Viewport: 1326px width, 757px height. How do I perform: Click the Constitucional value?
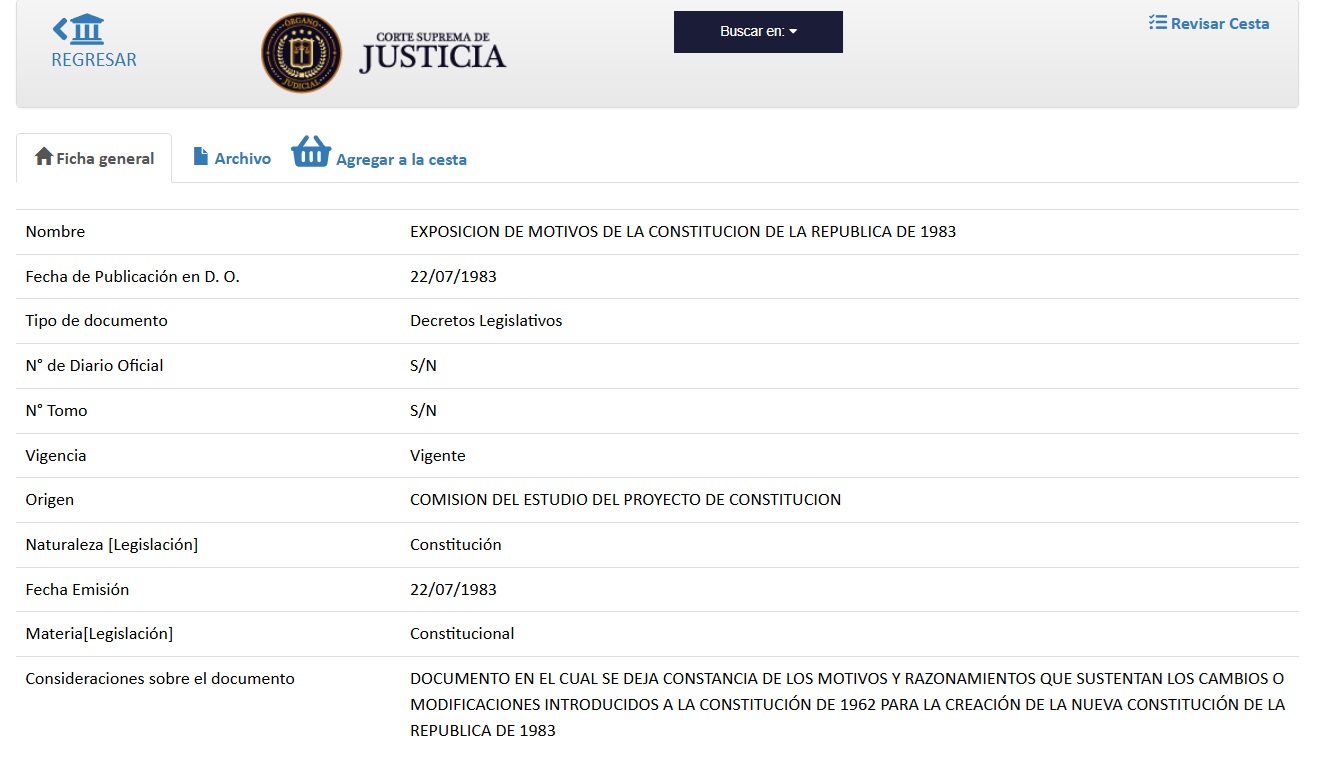click(462, 633)
